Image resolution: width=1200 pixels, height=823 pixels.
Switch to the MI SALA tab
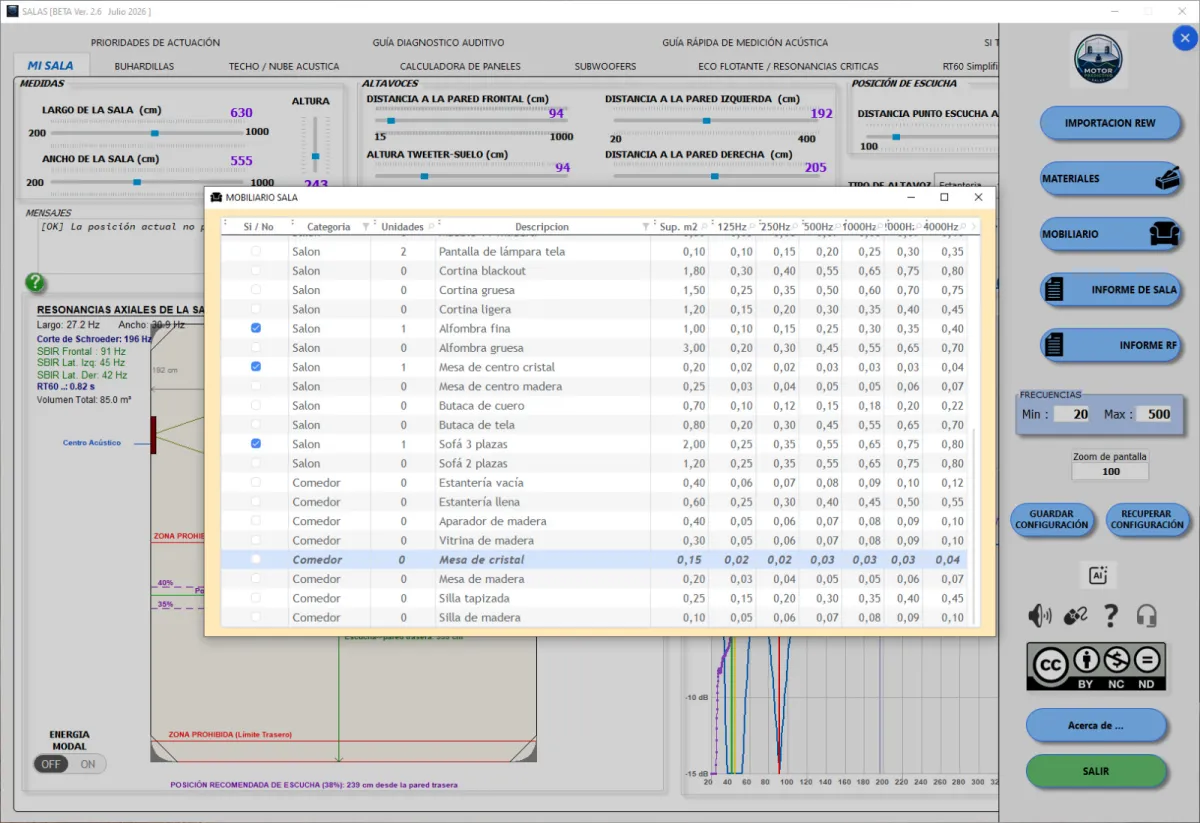point(50,66)
